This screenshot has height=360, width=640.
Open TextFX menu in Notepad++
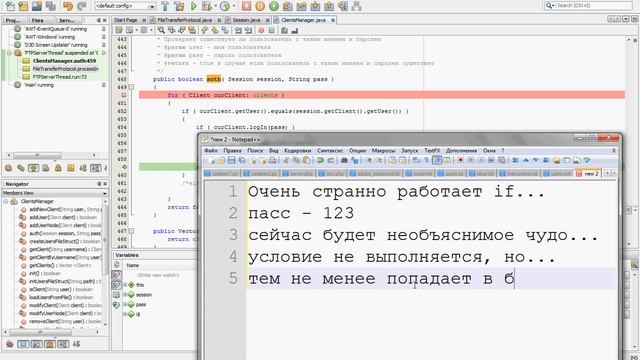point(432,151)
